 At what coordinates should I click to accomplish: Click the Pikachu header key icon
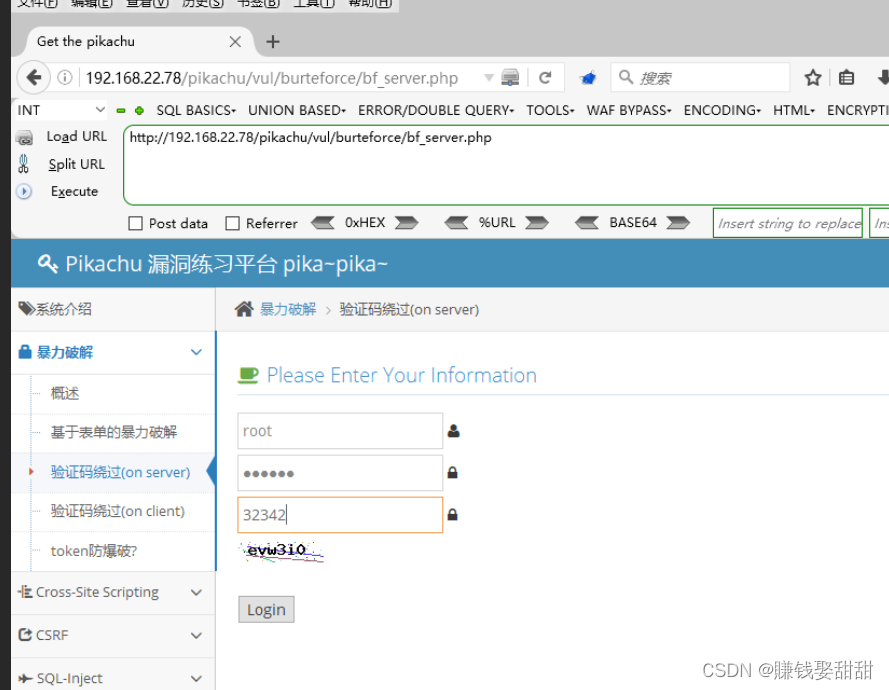point(47,264)
